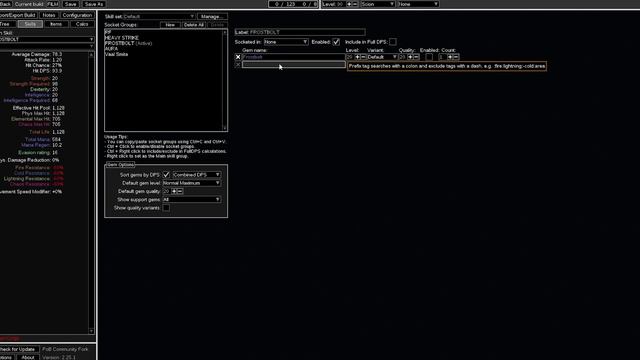
Task: Click socket groups list scrollbar
Action: coord(225,80)
